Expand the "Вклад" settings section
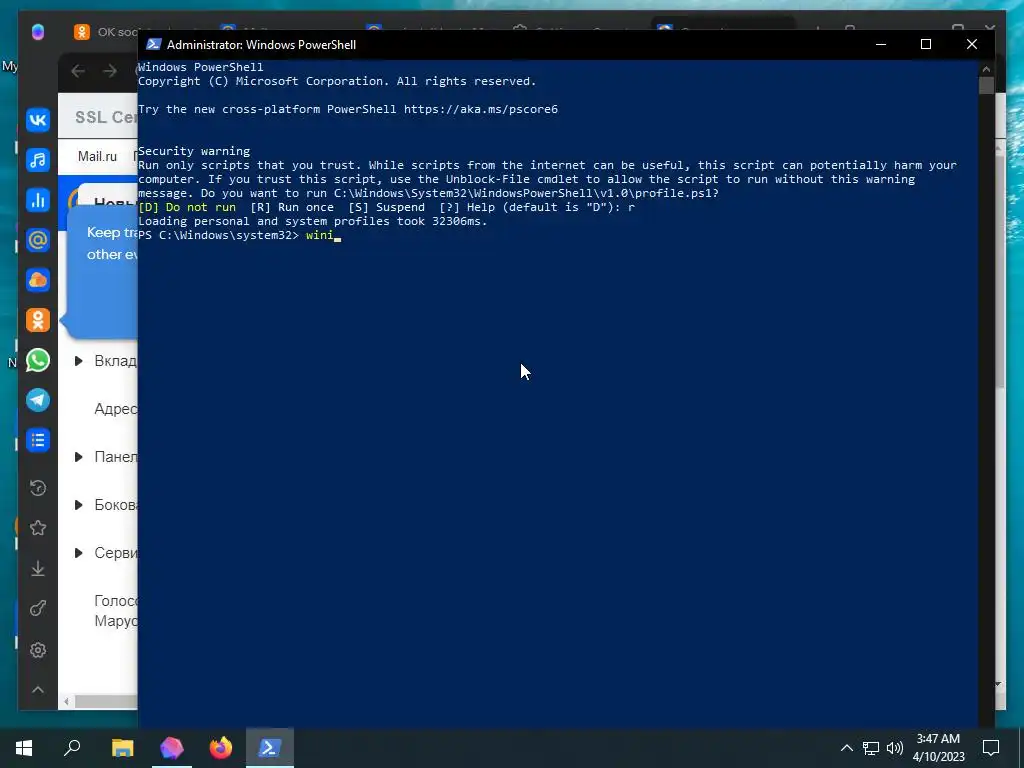 pyautogui.click(x=78, y=360)
